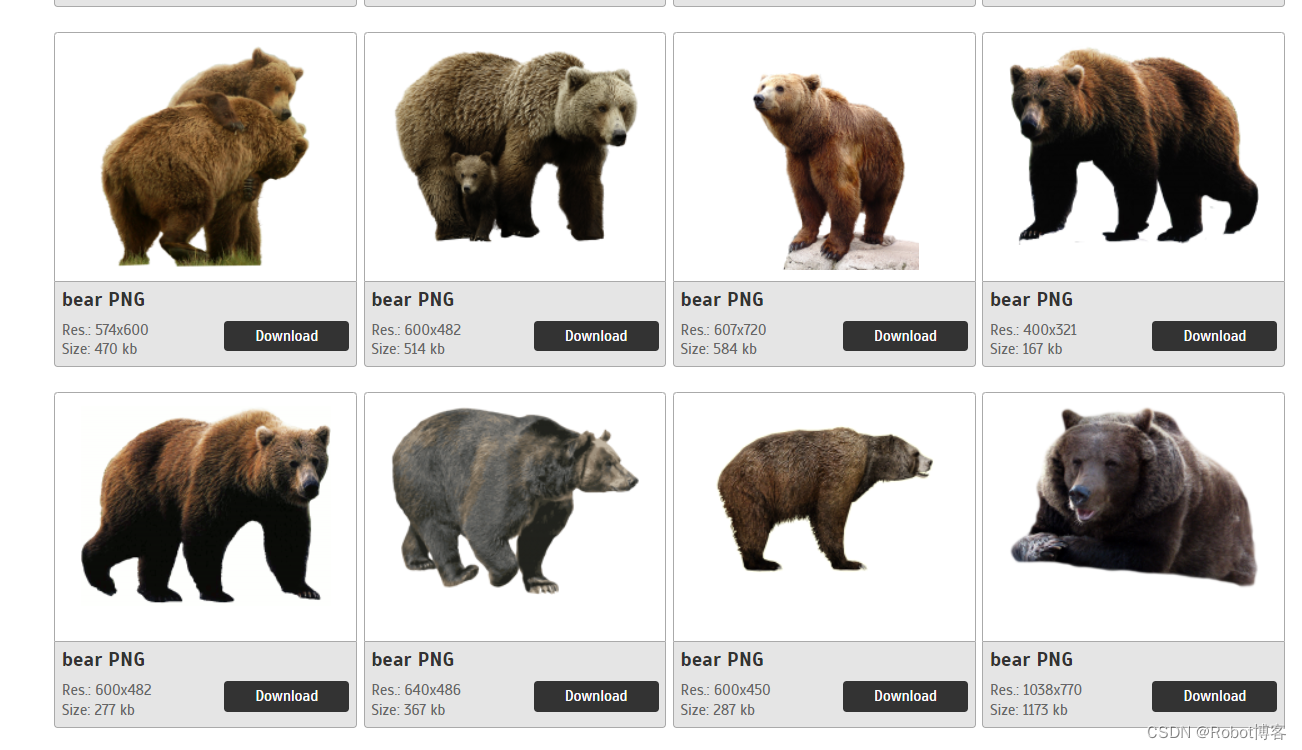The width and height of the screenshot is (1302, 750).
Task: Open thumbnail of mother bear with cub
Action: (x=515, y=157)
